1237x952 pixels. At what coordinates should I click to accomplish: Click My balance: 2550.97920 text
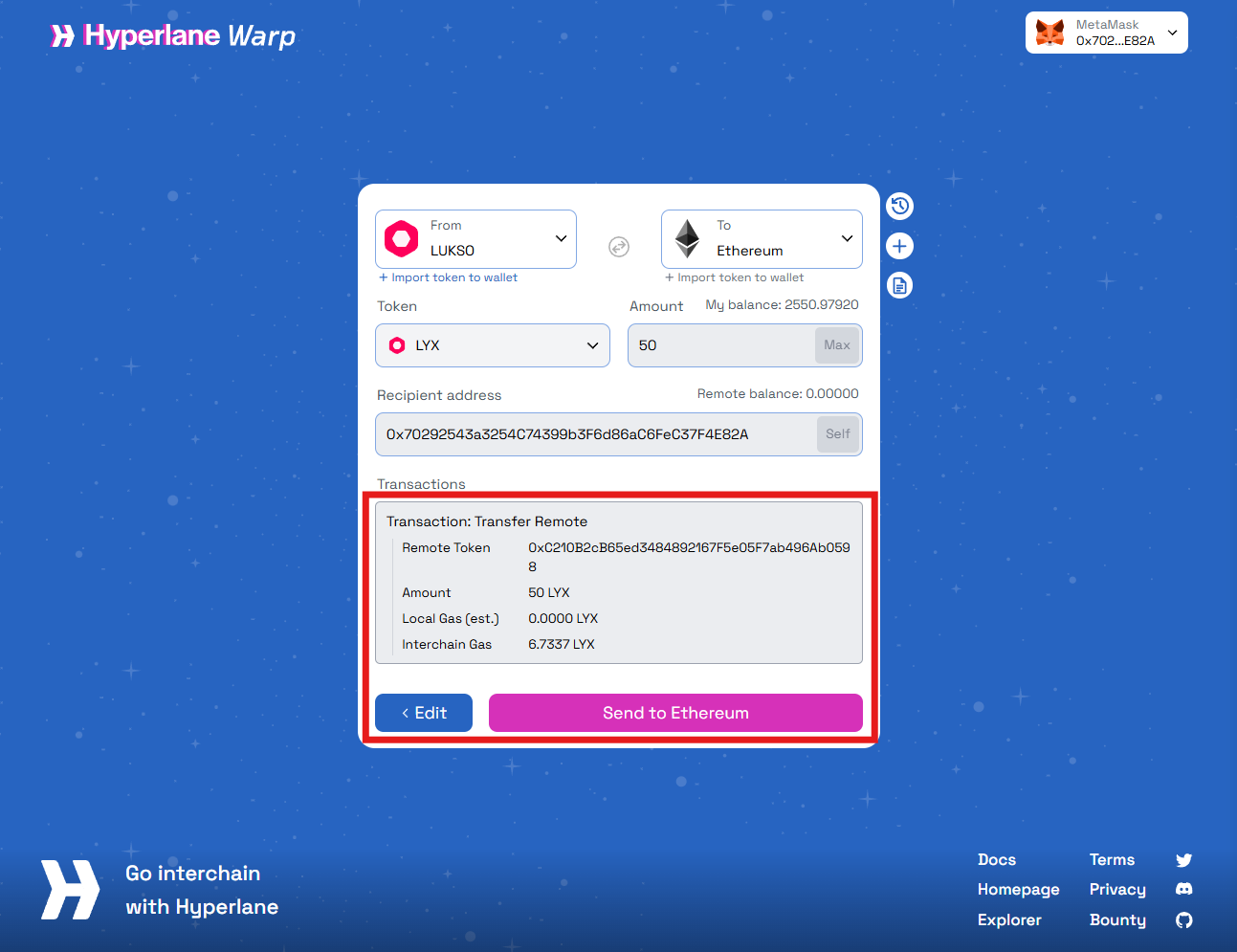pos(782,305)
